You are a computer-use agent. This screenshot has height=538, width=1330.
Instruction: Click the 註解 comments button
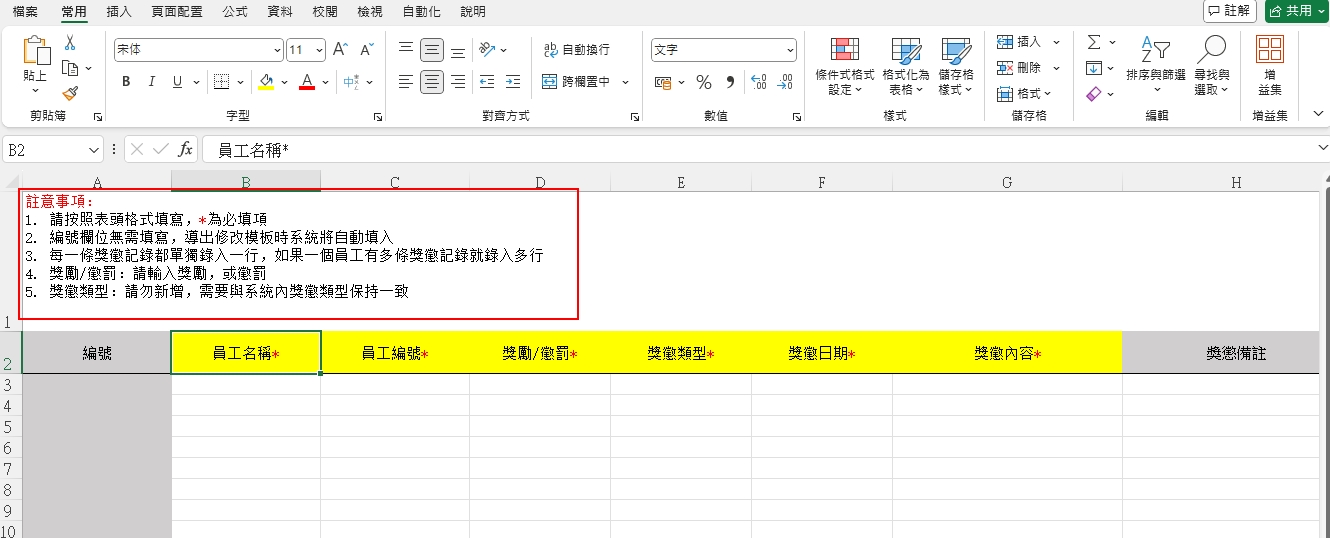[1230, 11]
